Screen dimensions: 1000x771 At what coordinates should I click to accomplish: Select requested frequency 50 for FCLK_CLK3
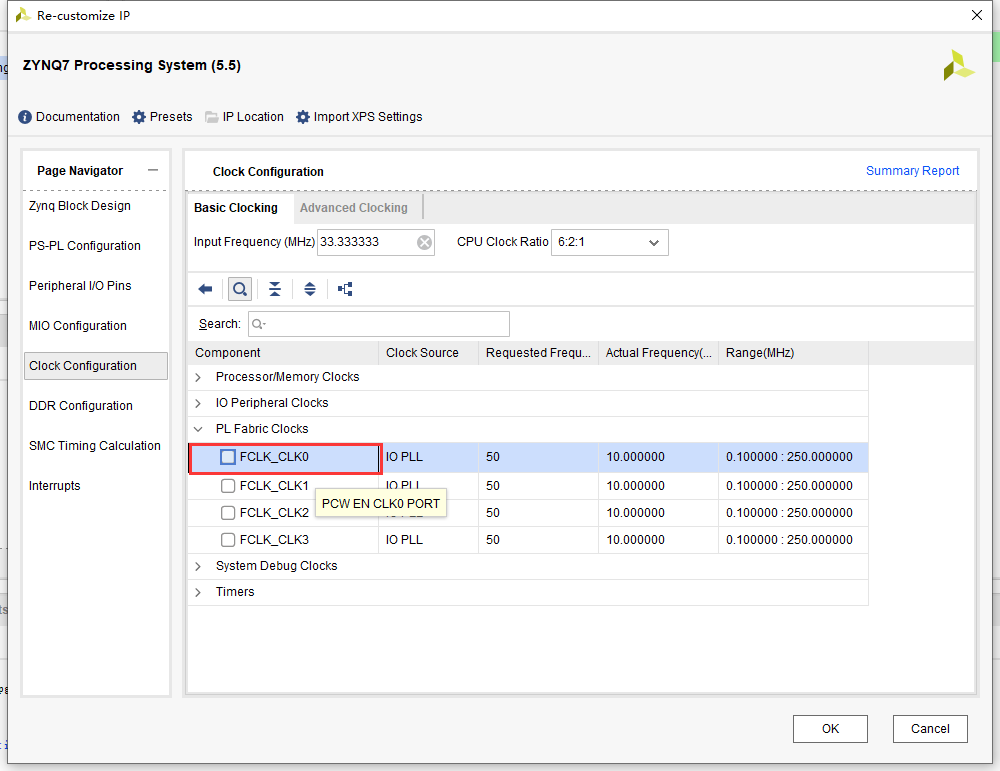coord(538,540)
